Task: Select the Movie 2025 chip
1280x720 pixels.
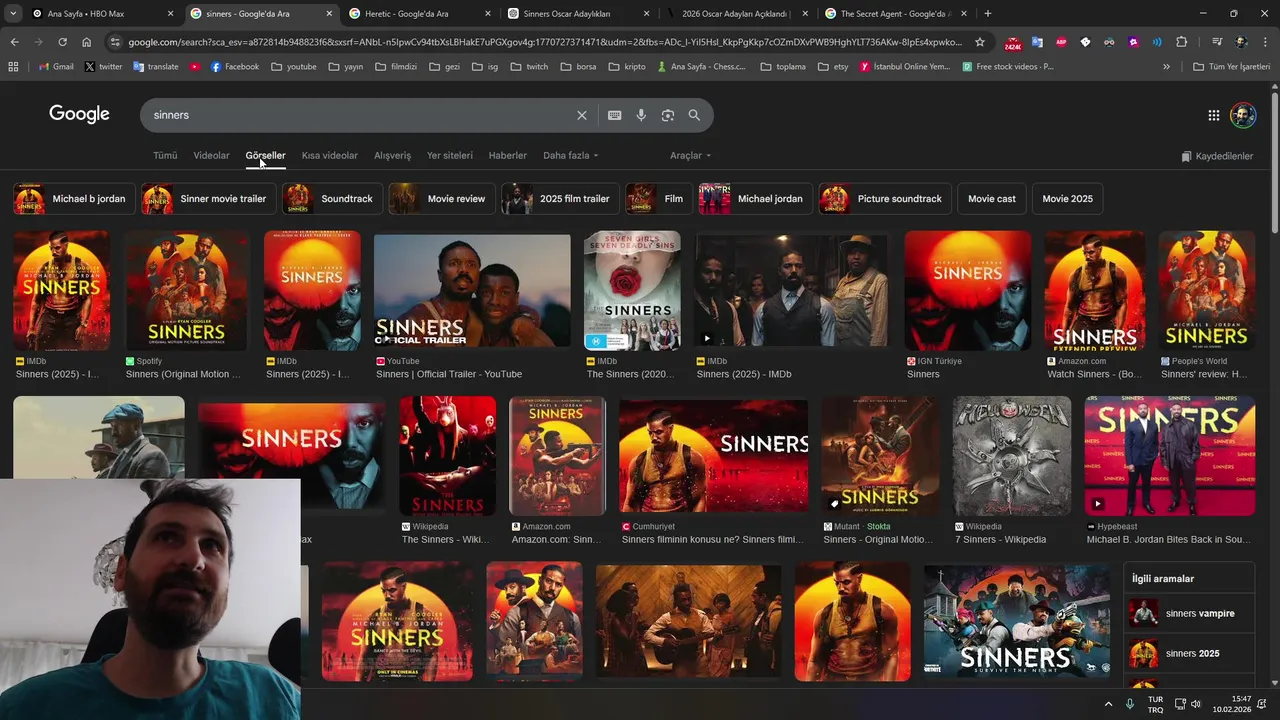Action: click(1067, 199)
